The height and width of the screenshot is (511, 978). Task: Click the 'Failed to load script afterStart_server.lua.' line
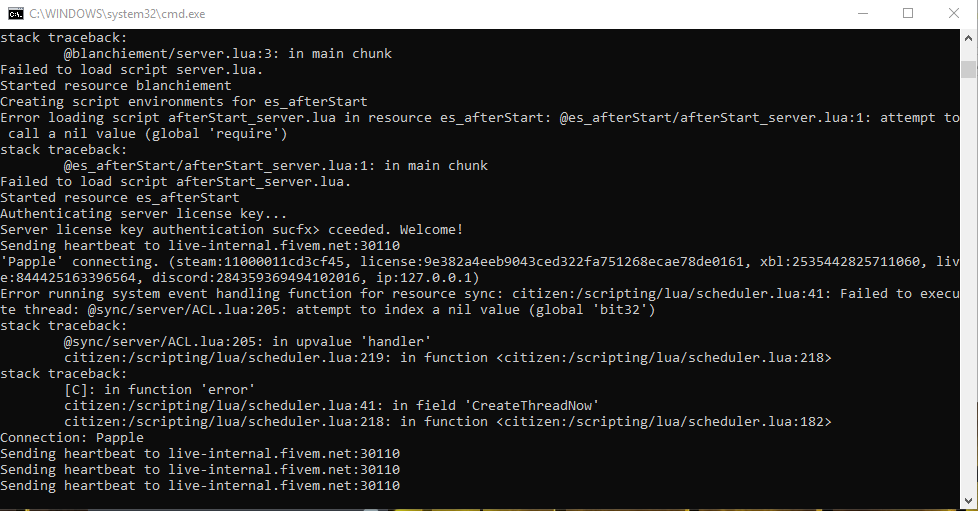point(176,182)
